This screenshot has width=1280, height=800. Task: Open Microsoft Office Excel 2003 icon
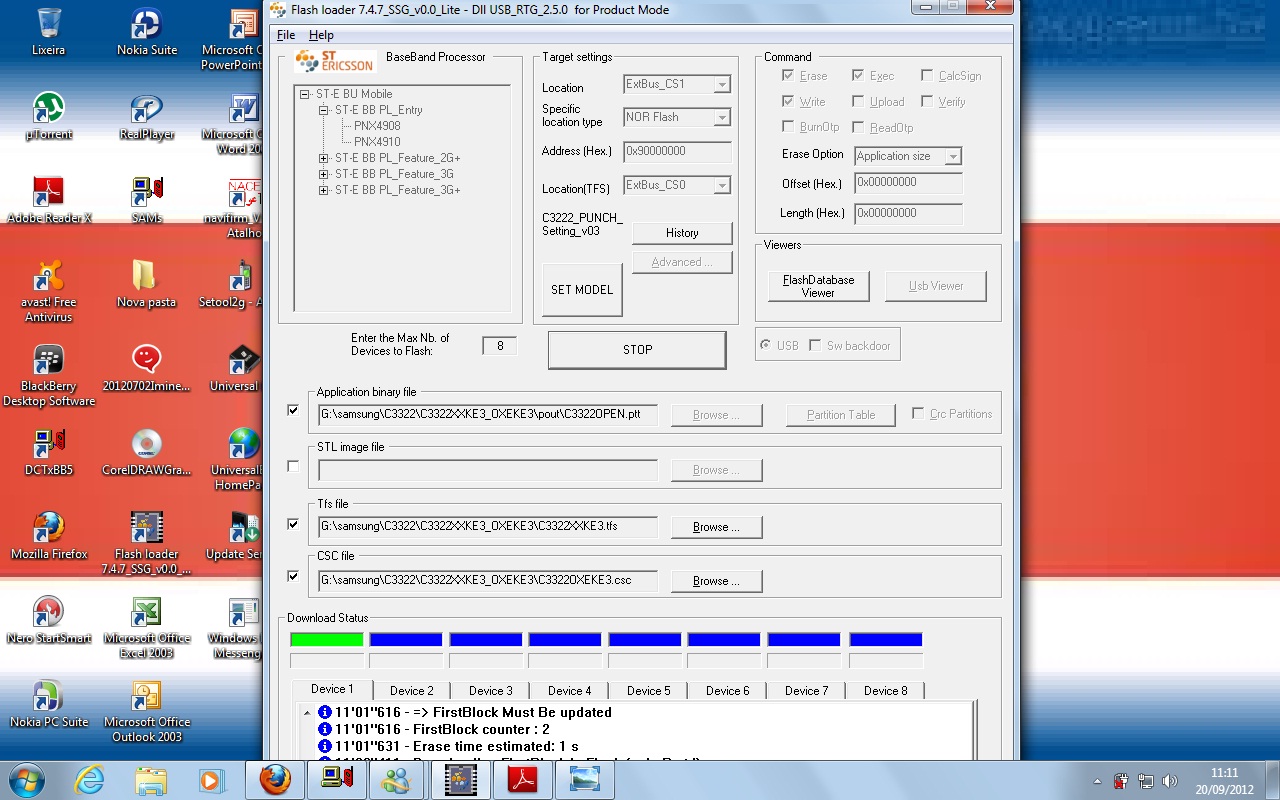(146, 627)
